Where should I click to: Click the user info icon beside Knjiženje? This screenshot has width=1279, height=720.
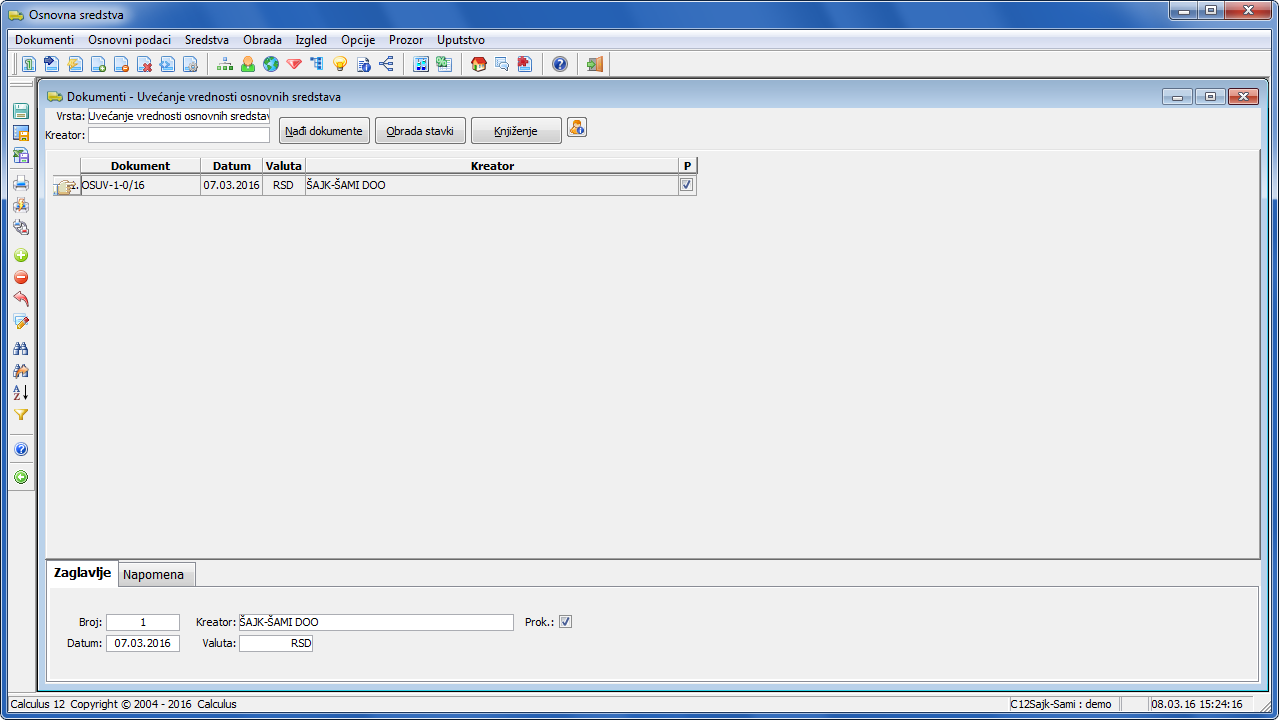[577, 127]
